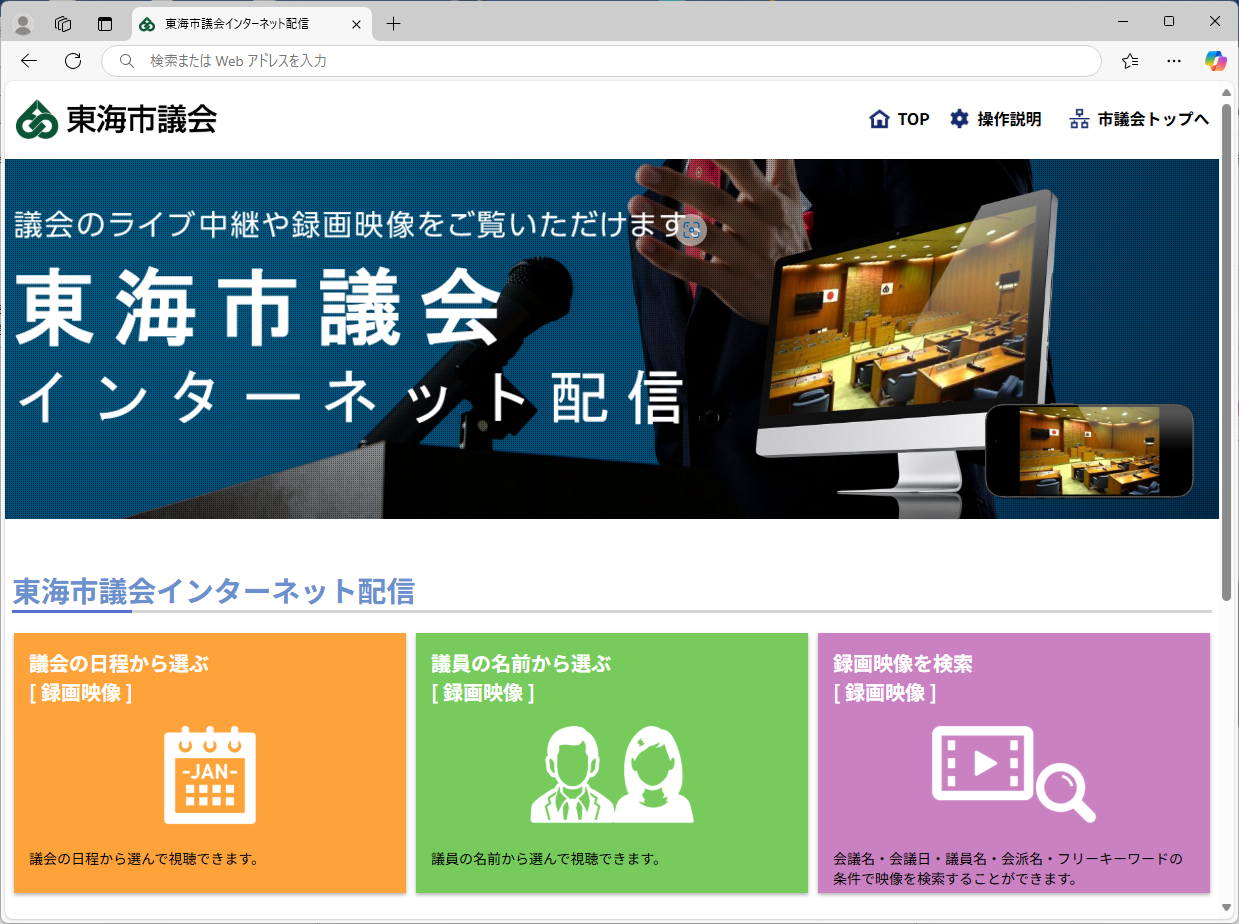Click the home icon next to TOP

[x=879, y=119]
